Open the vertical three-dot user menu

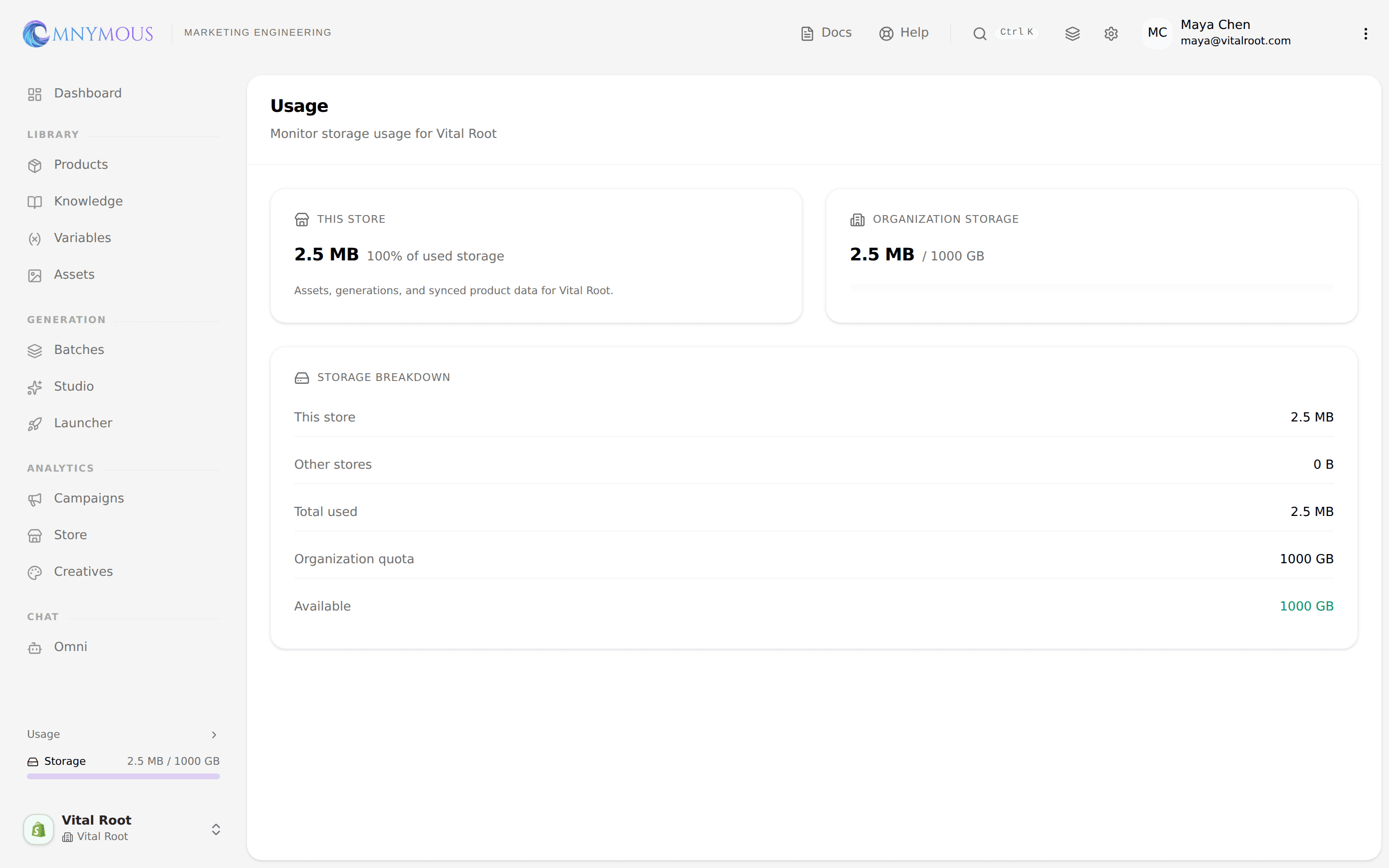point(1365,34)
